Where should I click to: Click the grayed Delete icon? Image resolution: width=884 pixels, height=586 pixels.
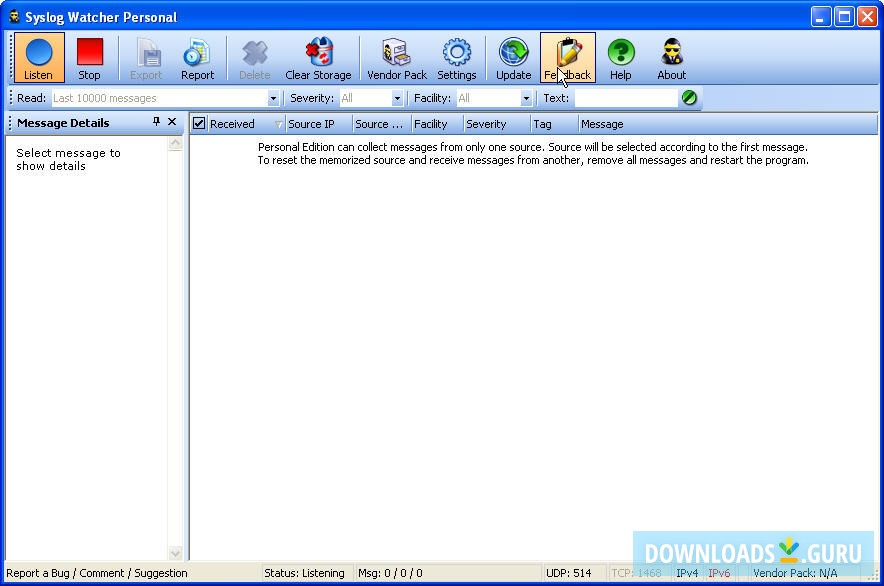tap(254, 58)
